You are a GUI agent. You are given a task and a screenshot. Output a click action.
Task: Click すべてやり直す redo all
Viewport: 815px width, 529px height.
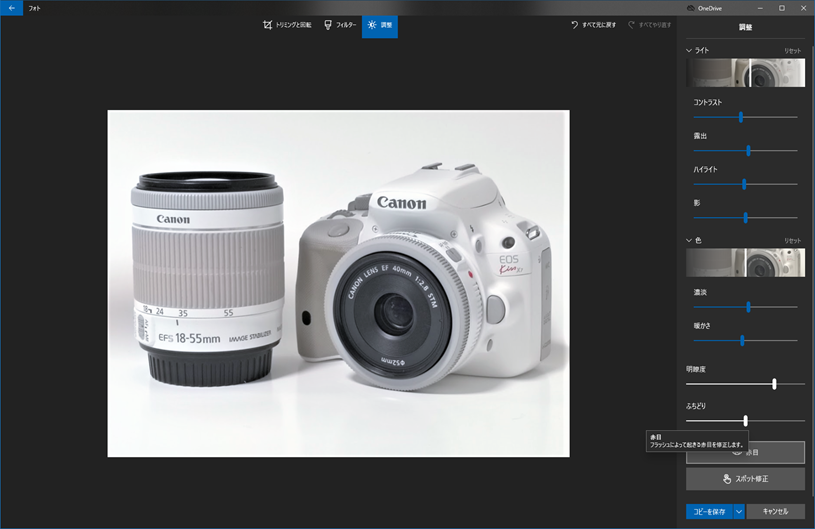(650, 25)
